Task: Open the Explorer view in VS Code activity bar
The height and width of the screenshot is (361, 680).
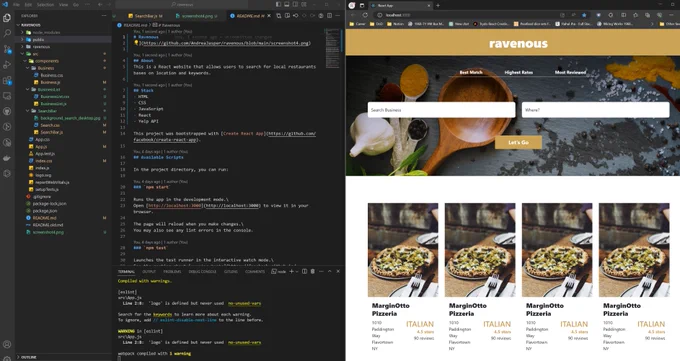Action: point(7,18)
